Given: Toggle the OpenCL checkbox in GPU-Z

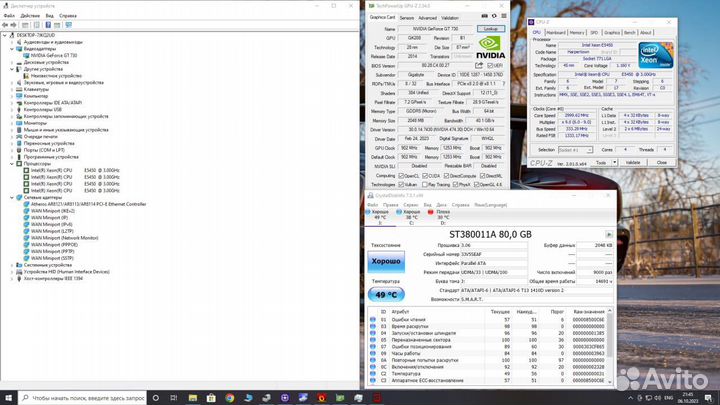Looking at the screenshot, I should click(x=401, y=176).
